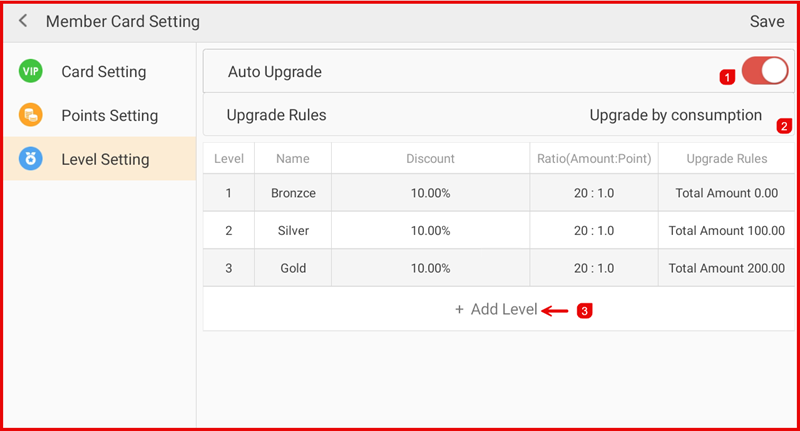
Task: Click the Bronzce row discount 10.00%
Action: [430, 193]
